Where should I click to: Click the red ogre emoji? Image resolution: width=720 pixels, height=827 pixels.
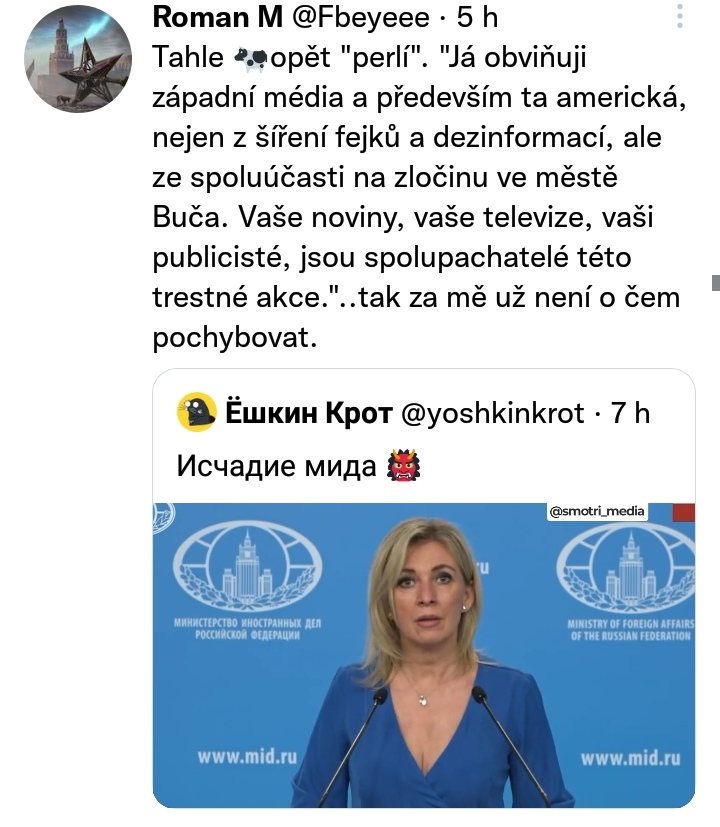click(404, 465)
